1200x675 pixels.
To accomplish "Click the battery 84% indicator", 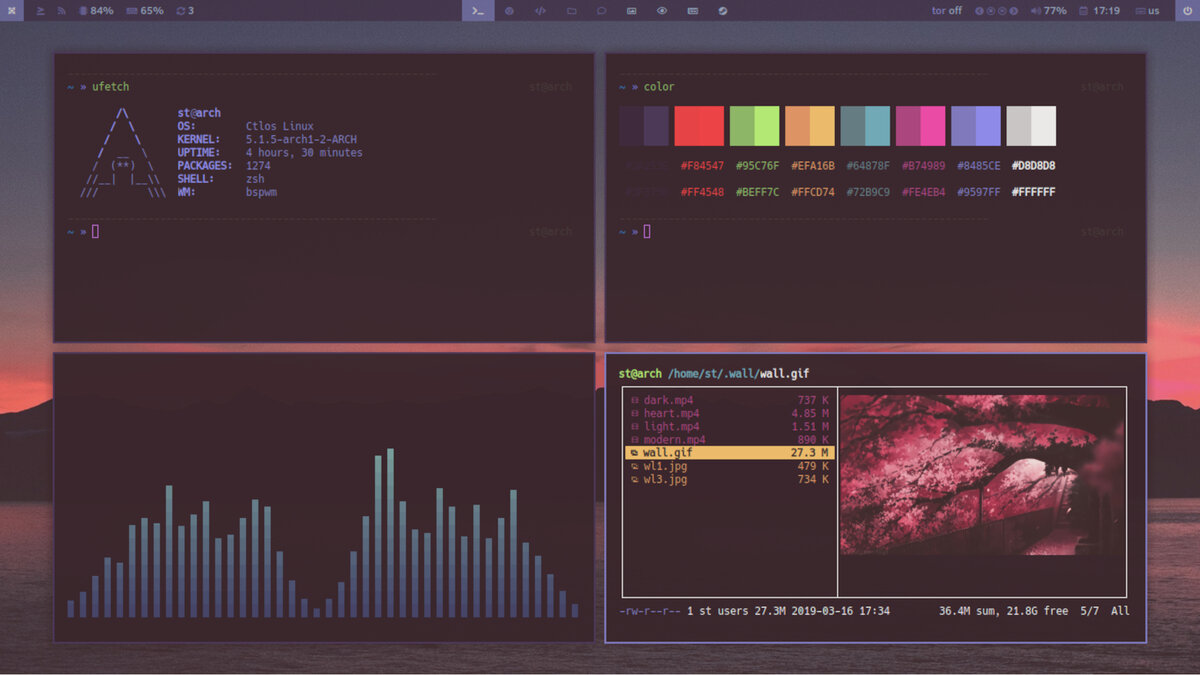I will 96,10.
